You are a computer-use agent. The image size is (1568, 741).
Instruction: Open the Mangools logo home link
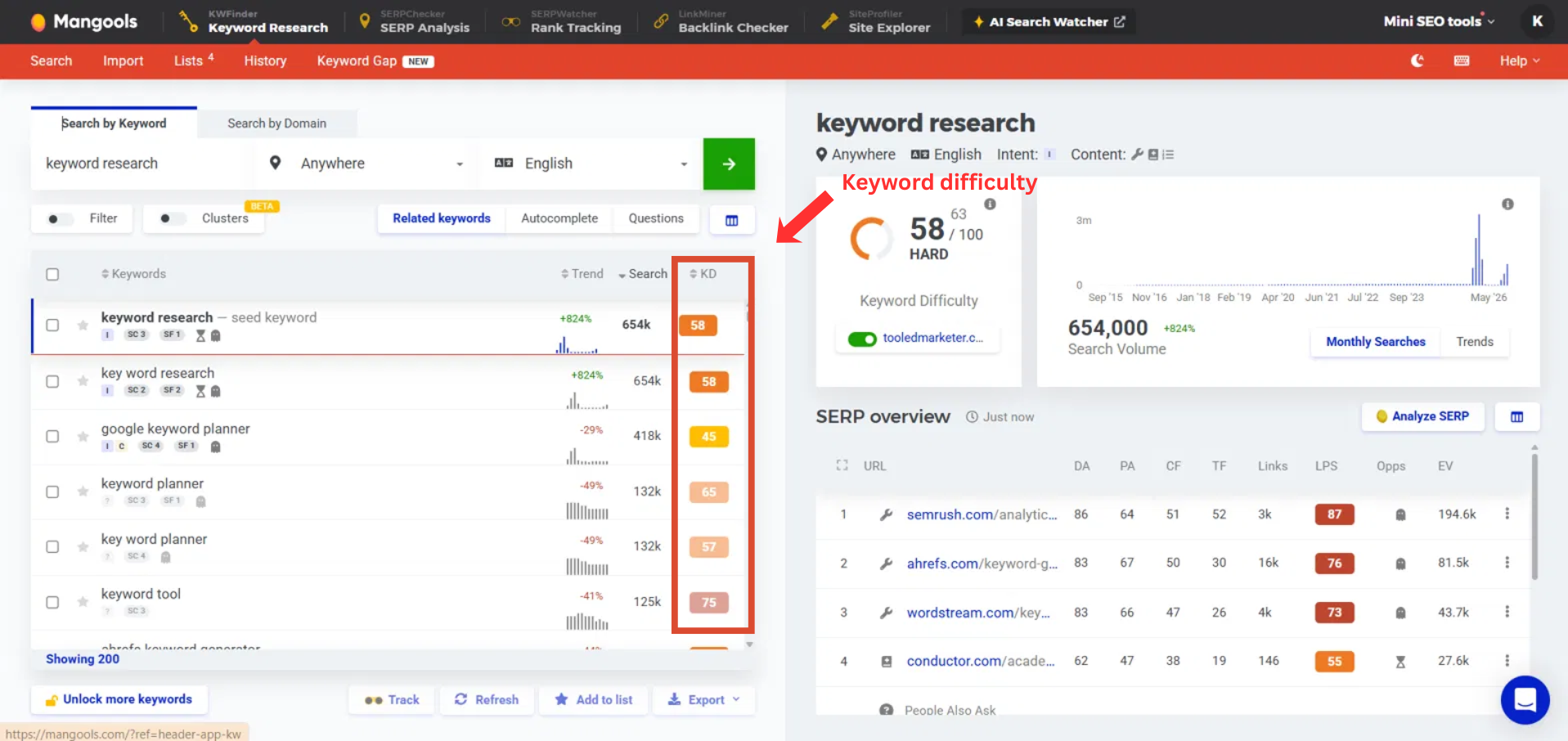click(84, 22)
